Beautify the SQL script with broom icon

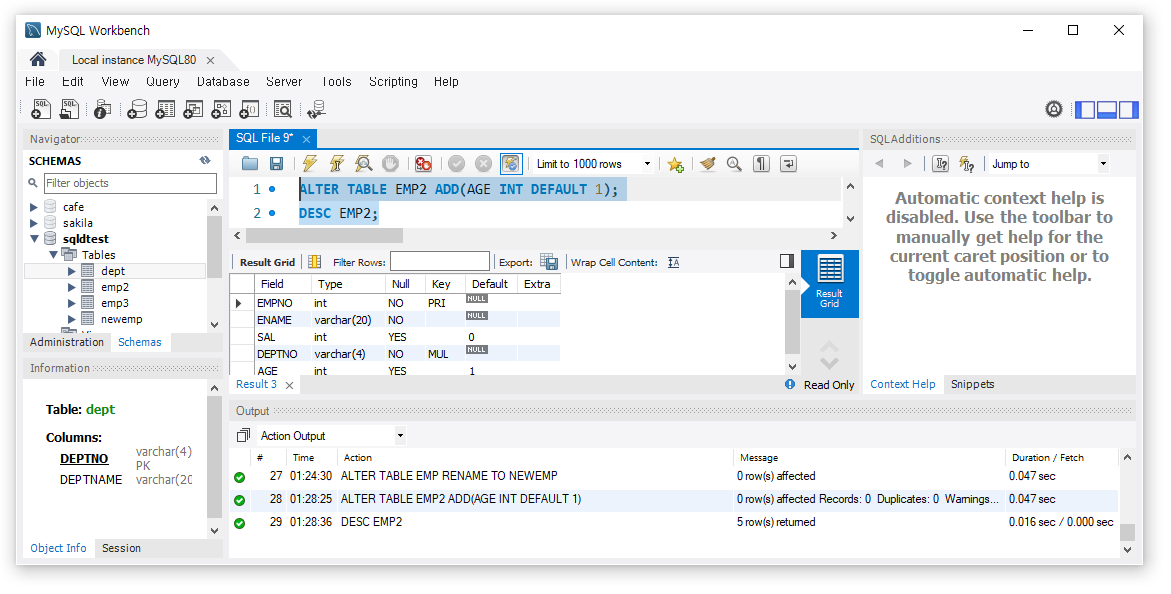(x=707, y=164)
